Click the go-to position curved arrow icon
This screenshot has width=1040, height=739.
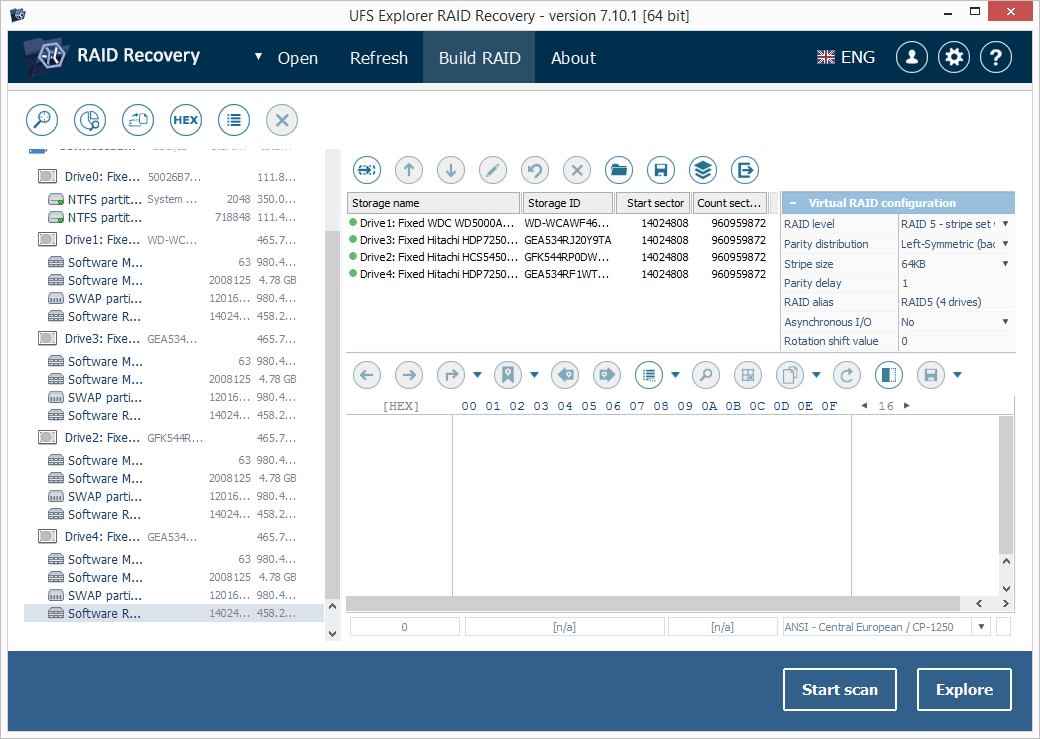point(451,375)
